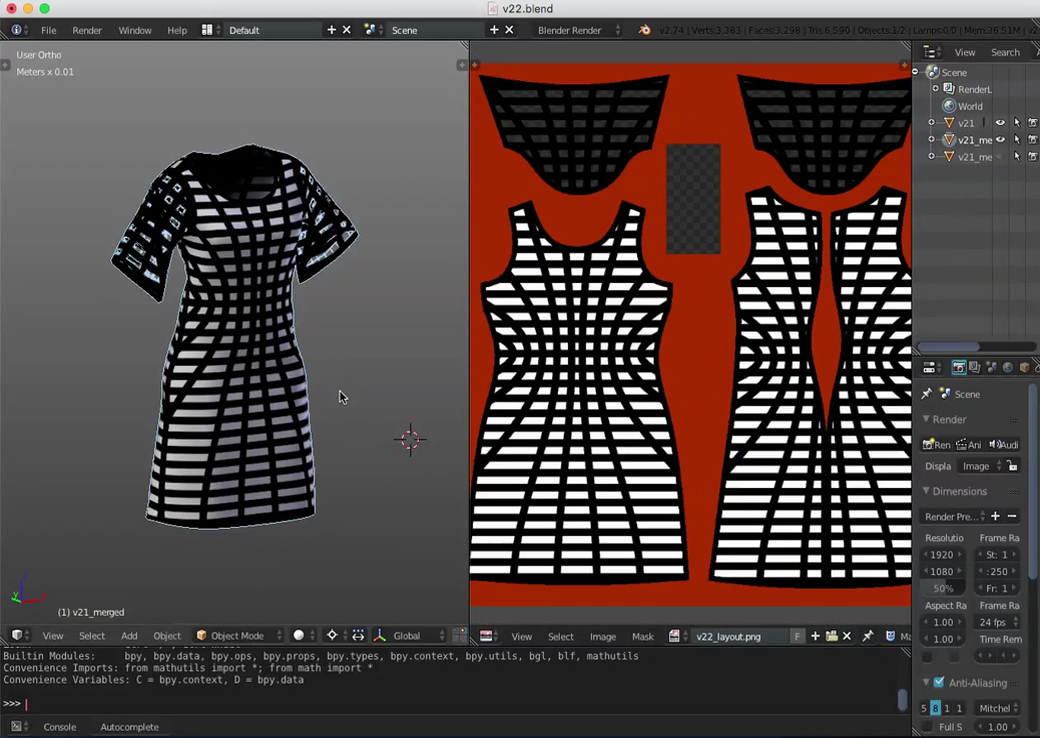Click the Autocomplete button in console
Viewport: 1040px width, 738px height.
pos(129,727)
